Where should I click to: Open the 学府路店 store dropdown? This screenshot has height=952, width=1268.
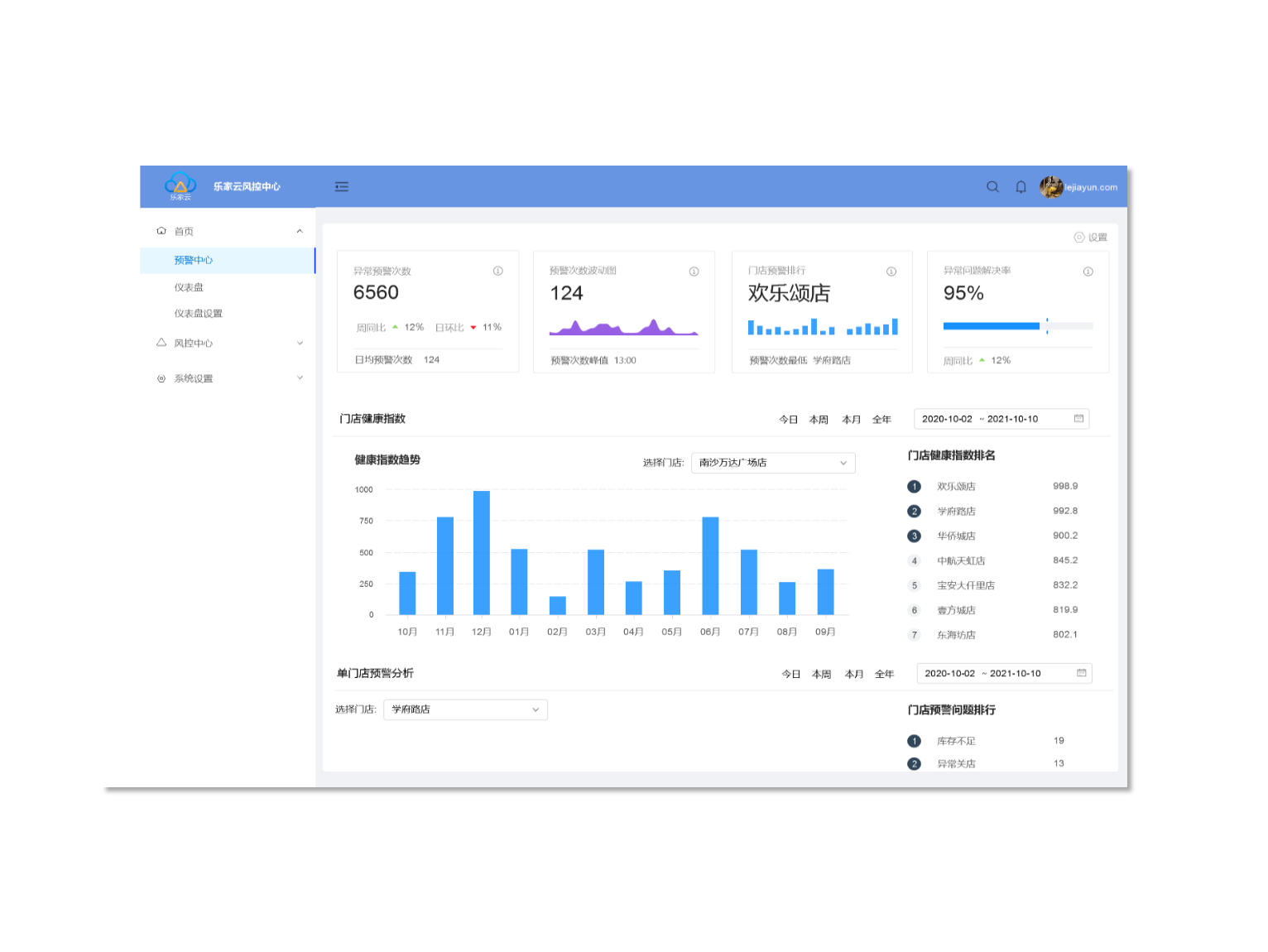coord(464,709)
